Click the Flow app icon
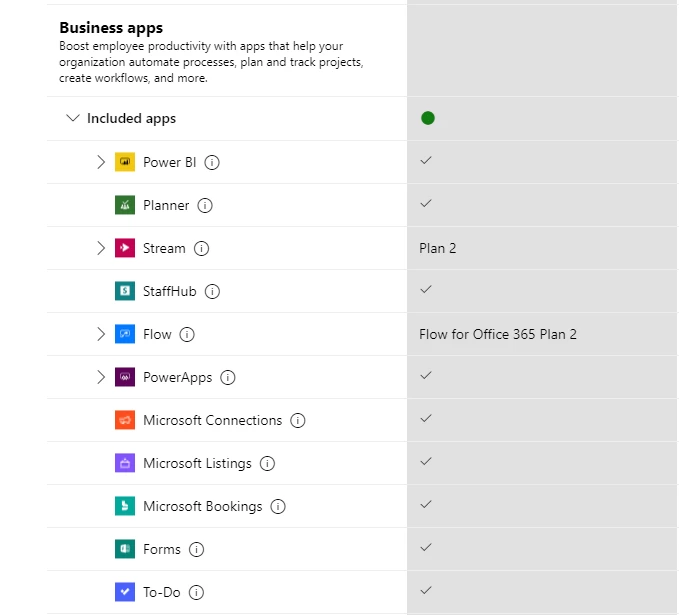 tap(125, 334)
